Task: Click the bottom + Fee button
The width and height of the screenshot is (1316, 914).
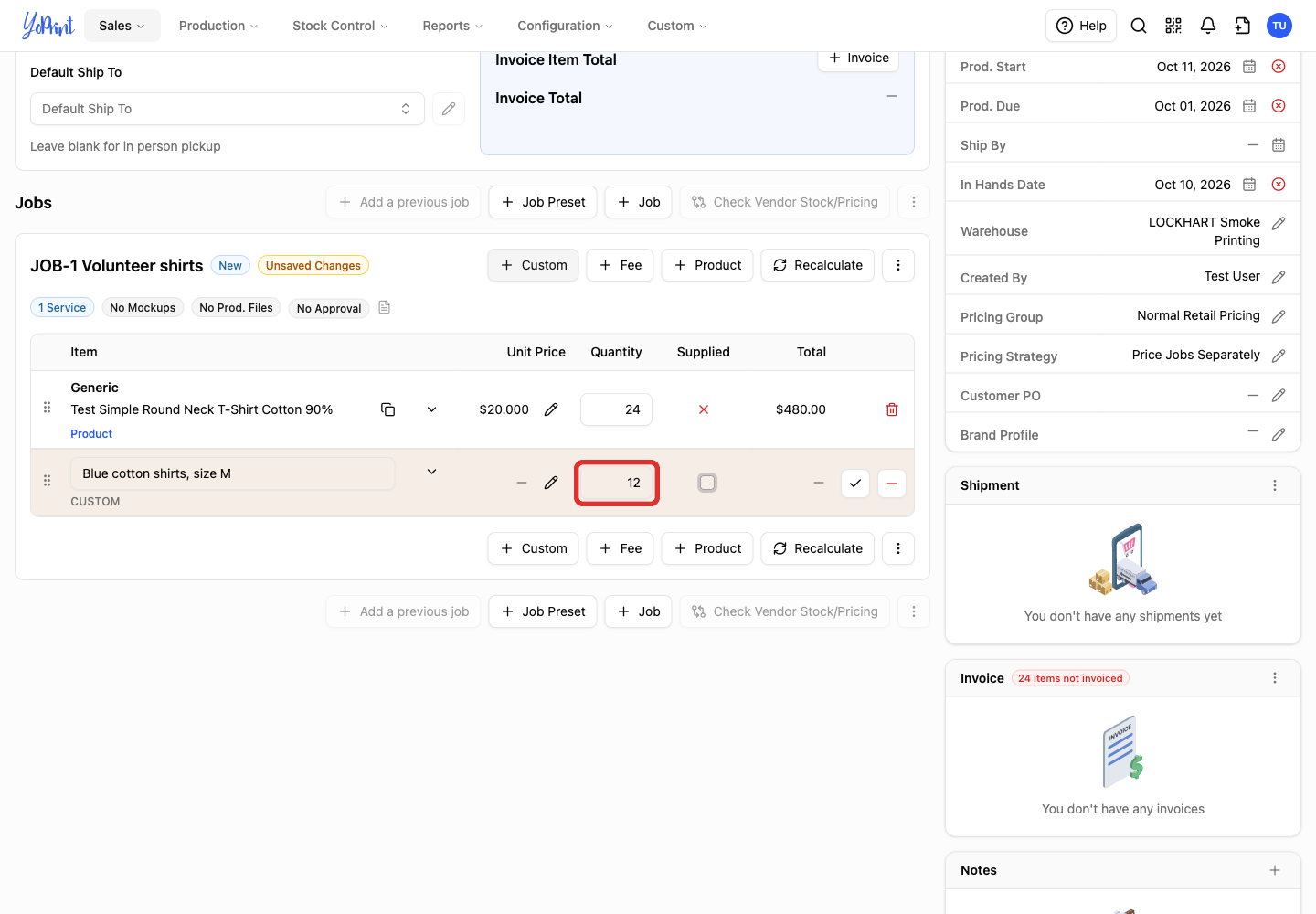Action: 621,548
